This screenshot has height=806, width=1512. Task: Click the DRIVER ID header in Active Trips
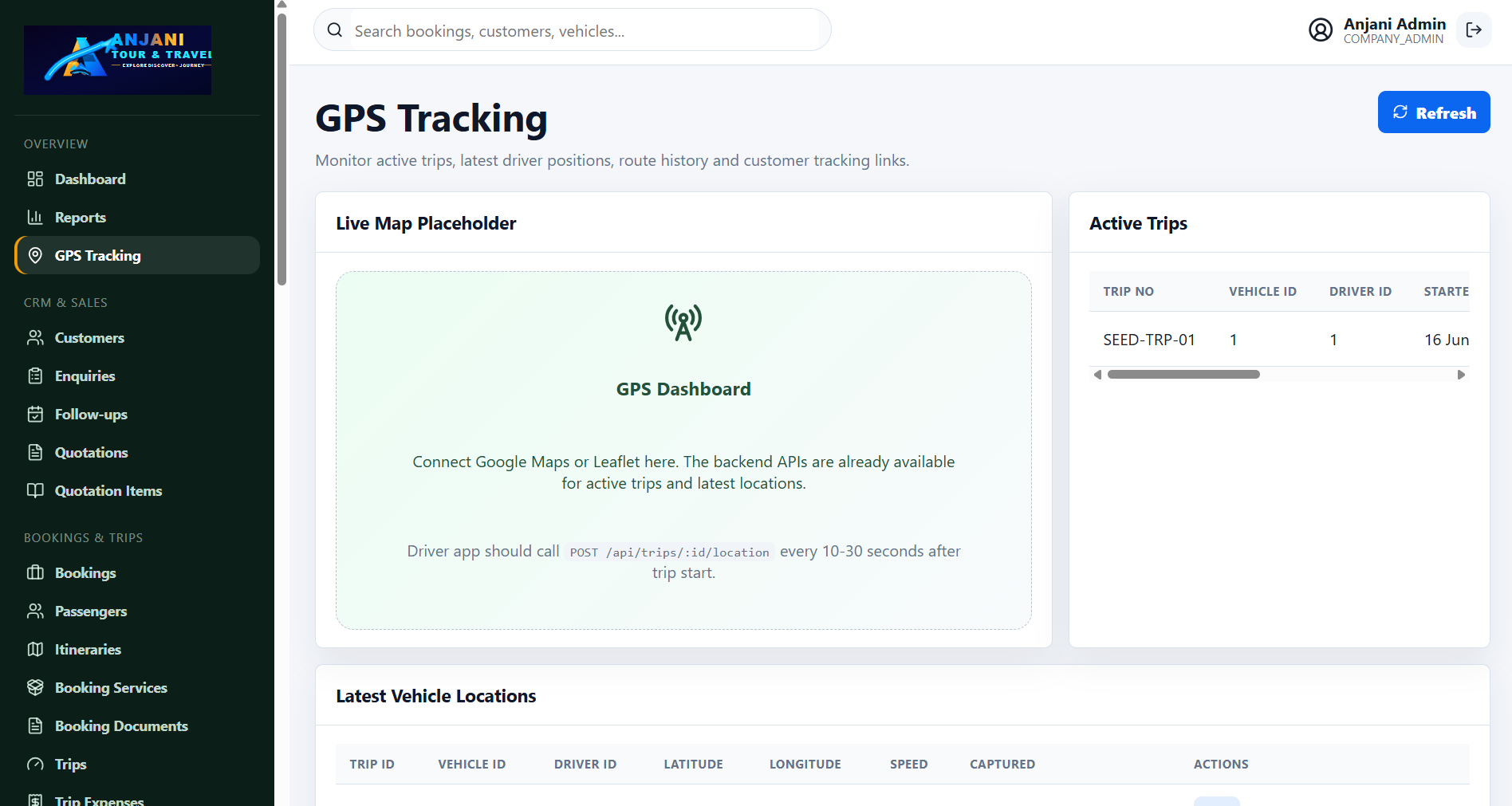tap(1360, 292)
